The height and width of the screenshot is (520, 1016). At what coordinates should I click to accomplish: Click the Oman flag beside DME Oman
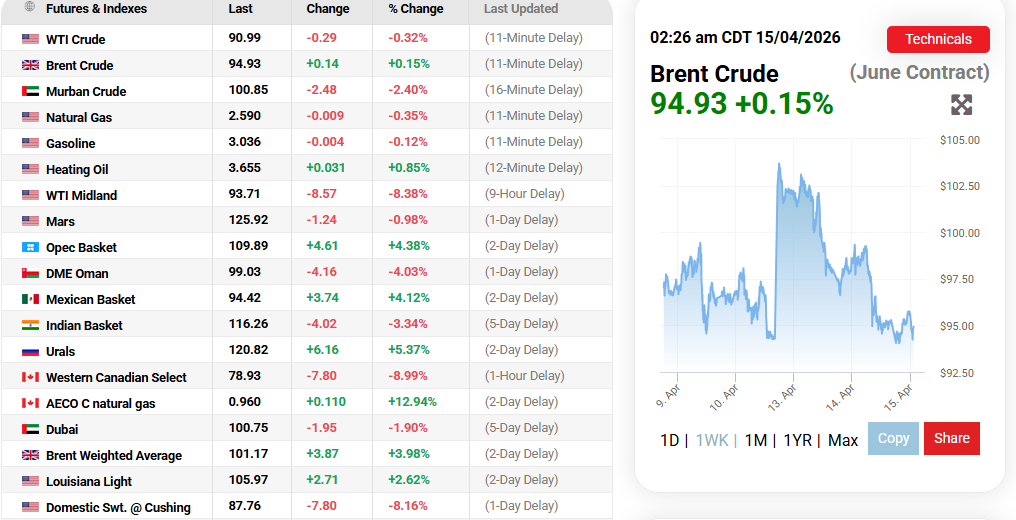tap(30, 273)
